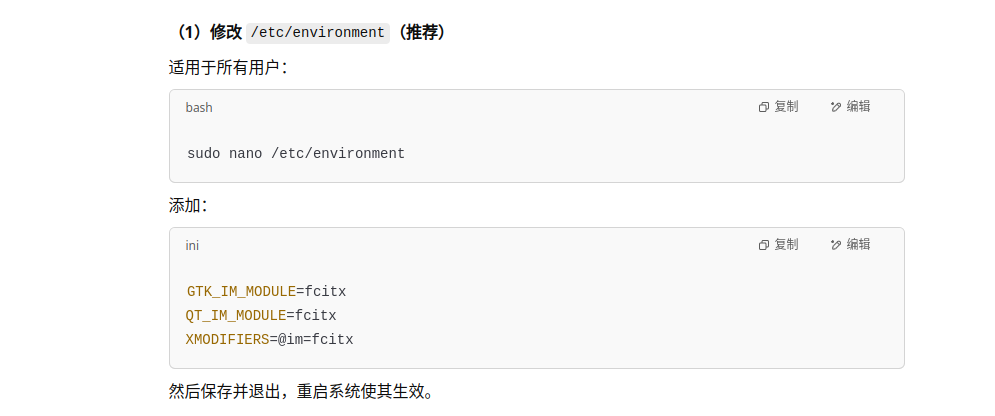Click the "添加" text above the ini block
This screenshot has height=416, width=995.
pyautogui.click(x=187, y=205)
